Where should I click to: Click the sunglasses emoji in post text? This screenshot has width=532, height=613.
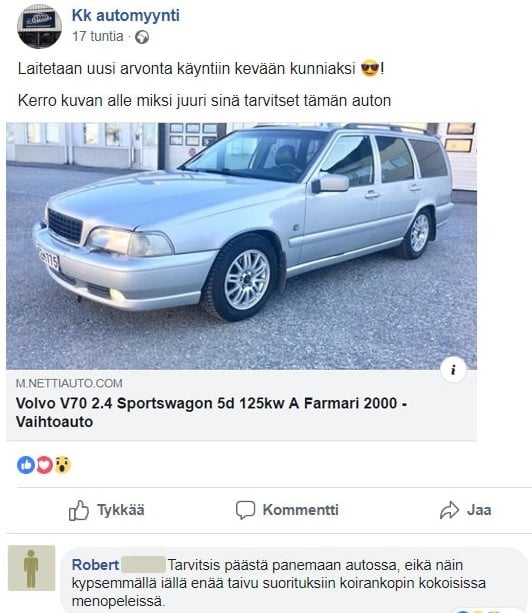(370, 68)
